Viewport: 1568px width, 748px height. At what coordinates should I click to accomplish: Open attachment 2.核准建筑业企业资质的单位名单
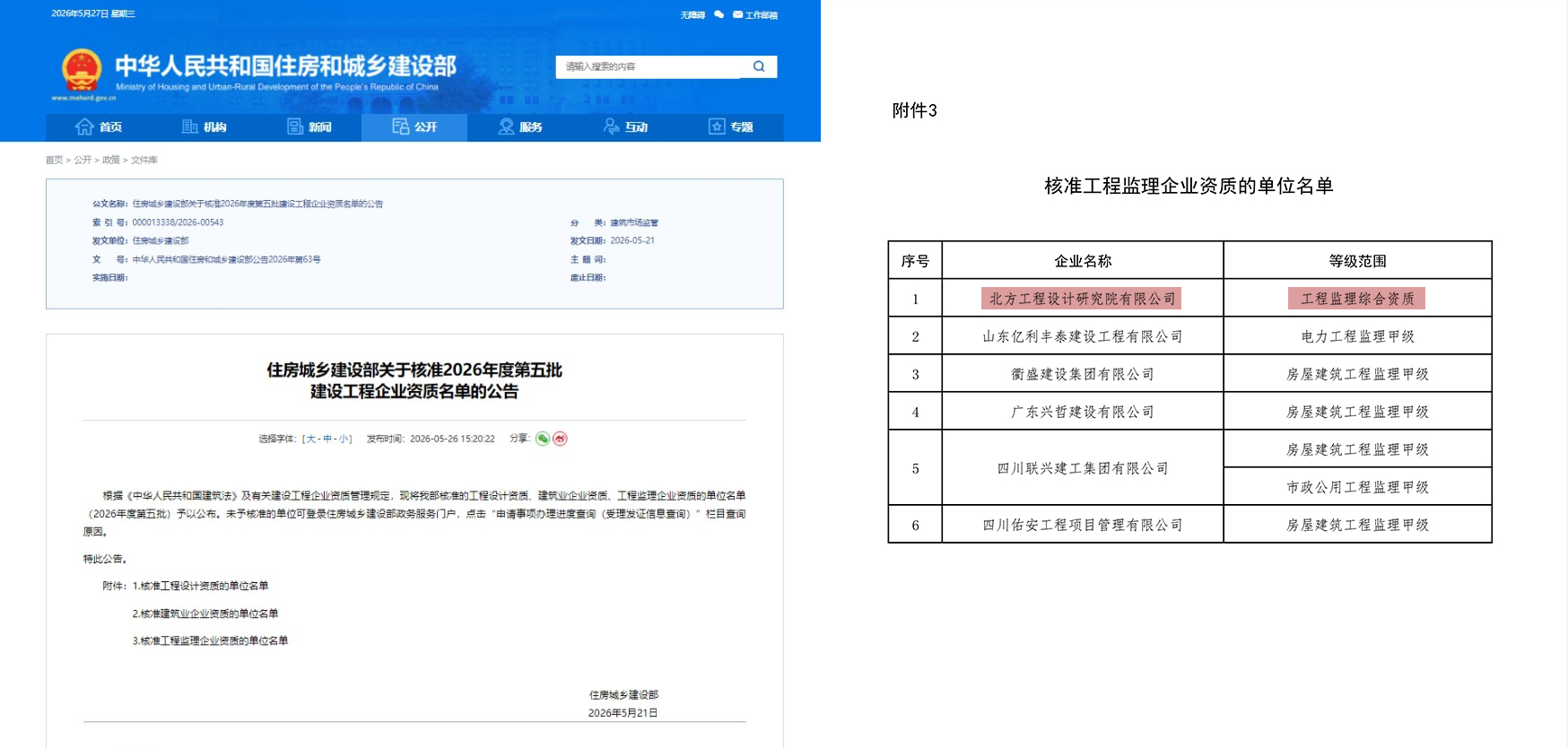[x=205, y=613]
